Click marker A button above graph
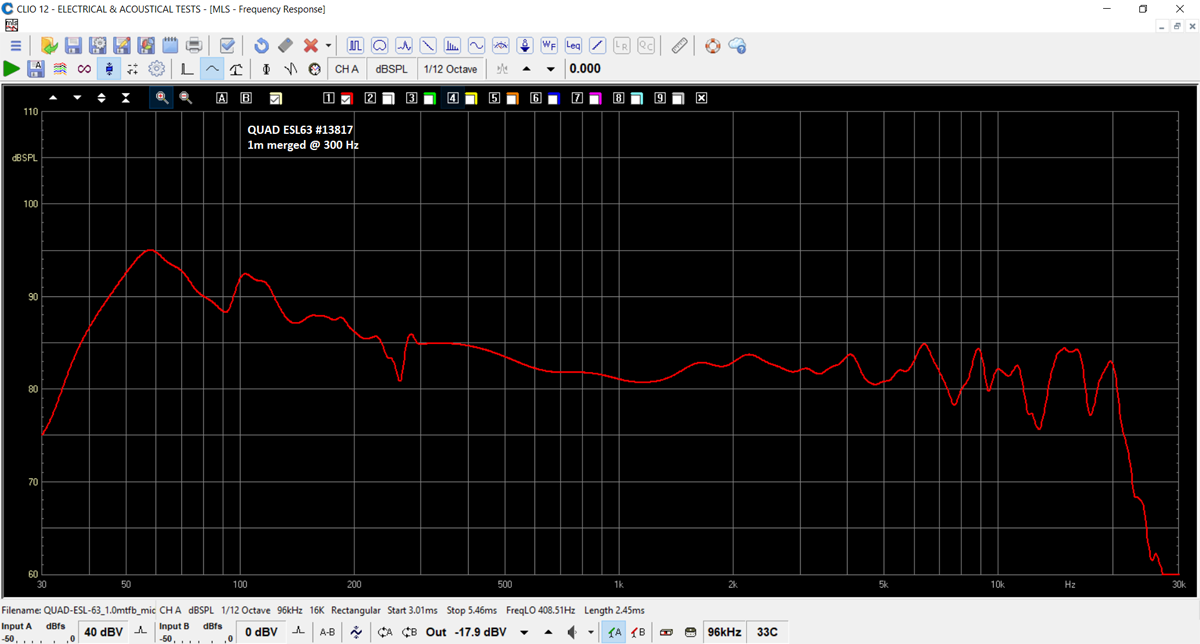 click(222, 98)
